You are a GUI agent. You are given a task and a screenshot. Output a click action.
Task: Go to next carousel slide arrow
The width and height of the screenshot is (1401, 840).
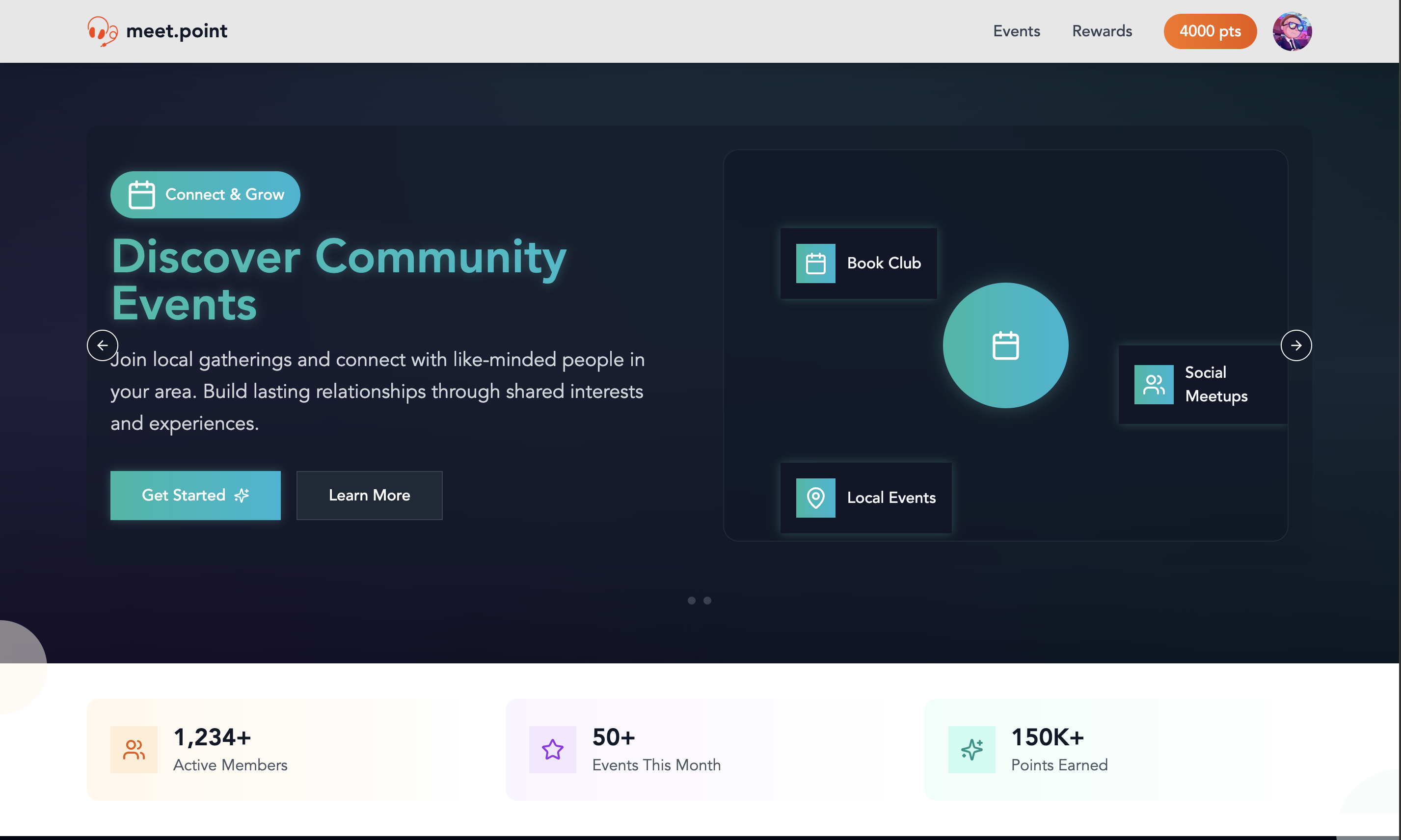(1295, 345)
